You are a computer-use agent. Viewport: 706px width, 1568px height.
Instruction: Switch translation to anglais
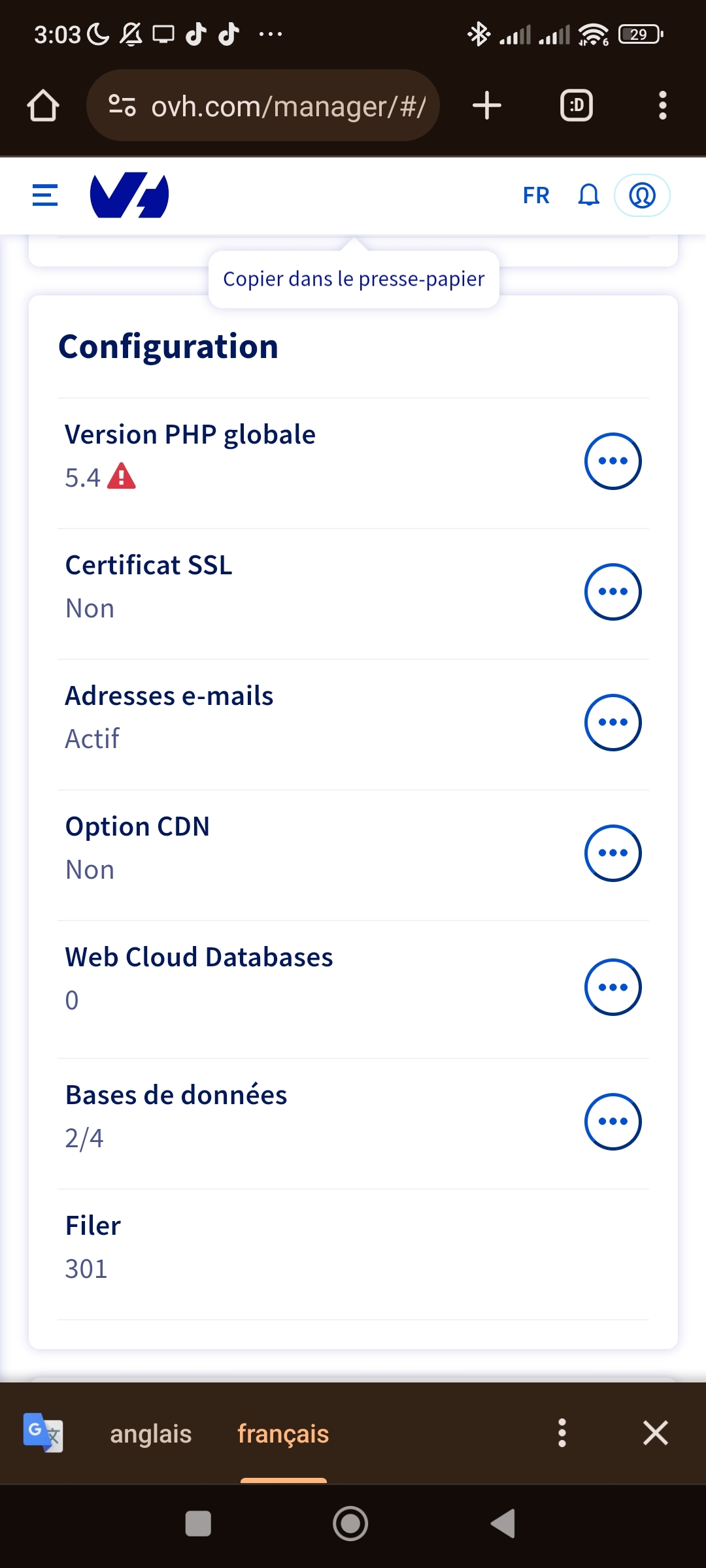tap(151, 1434)
